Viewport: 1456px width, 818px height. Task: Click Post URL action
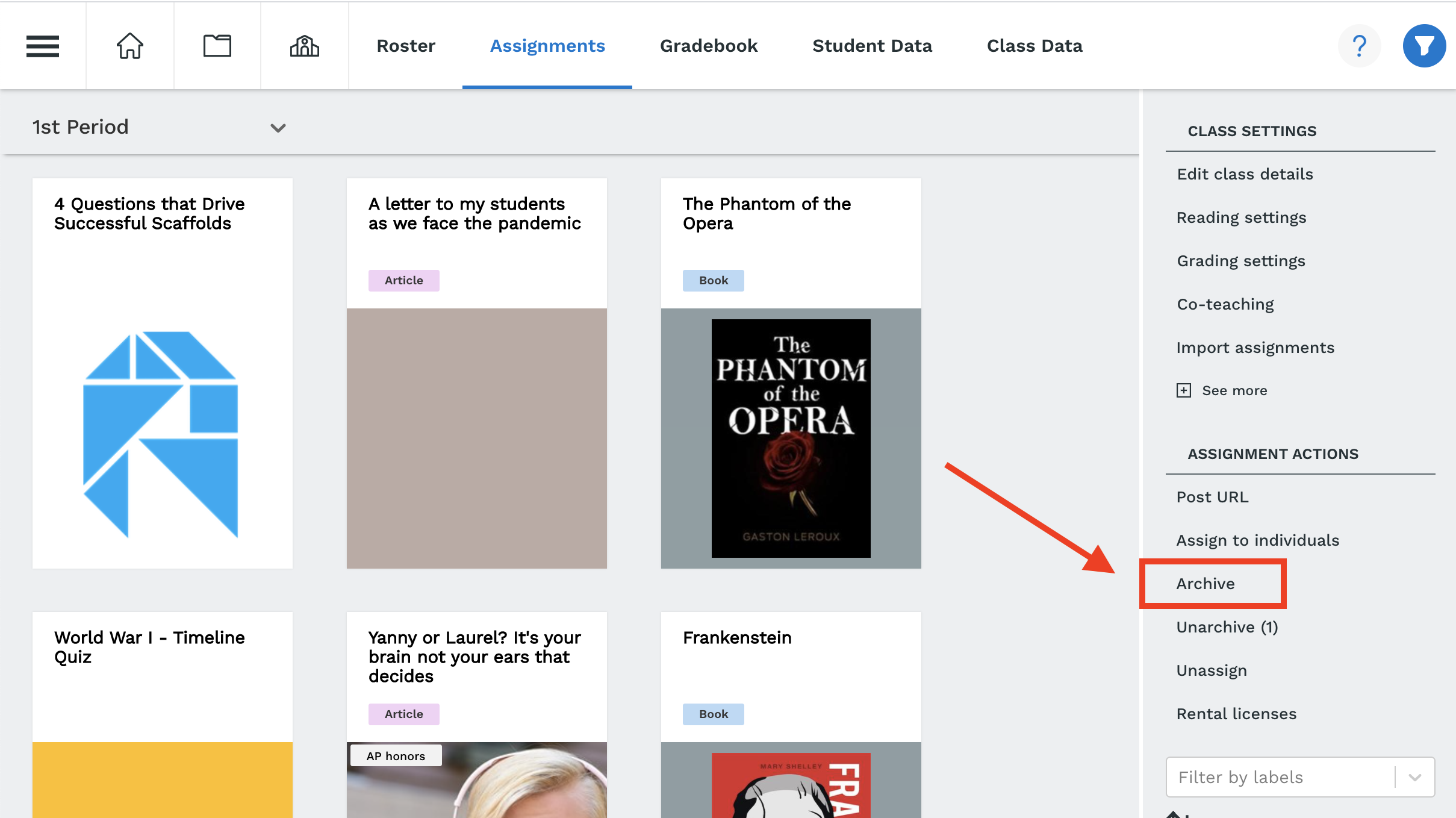(1212, 497)
